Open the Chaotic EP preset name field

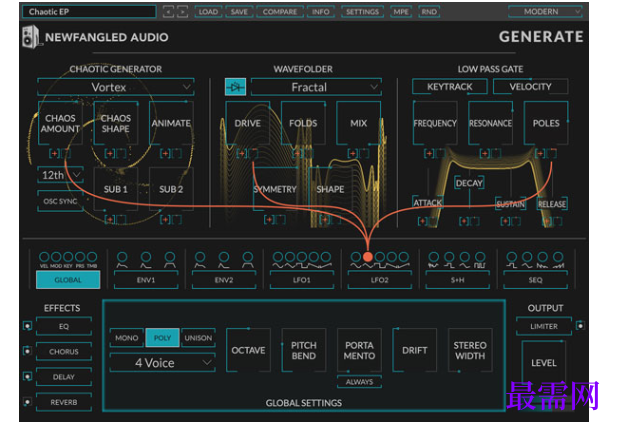tap(89, 12)
